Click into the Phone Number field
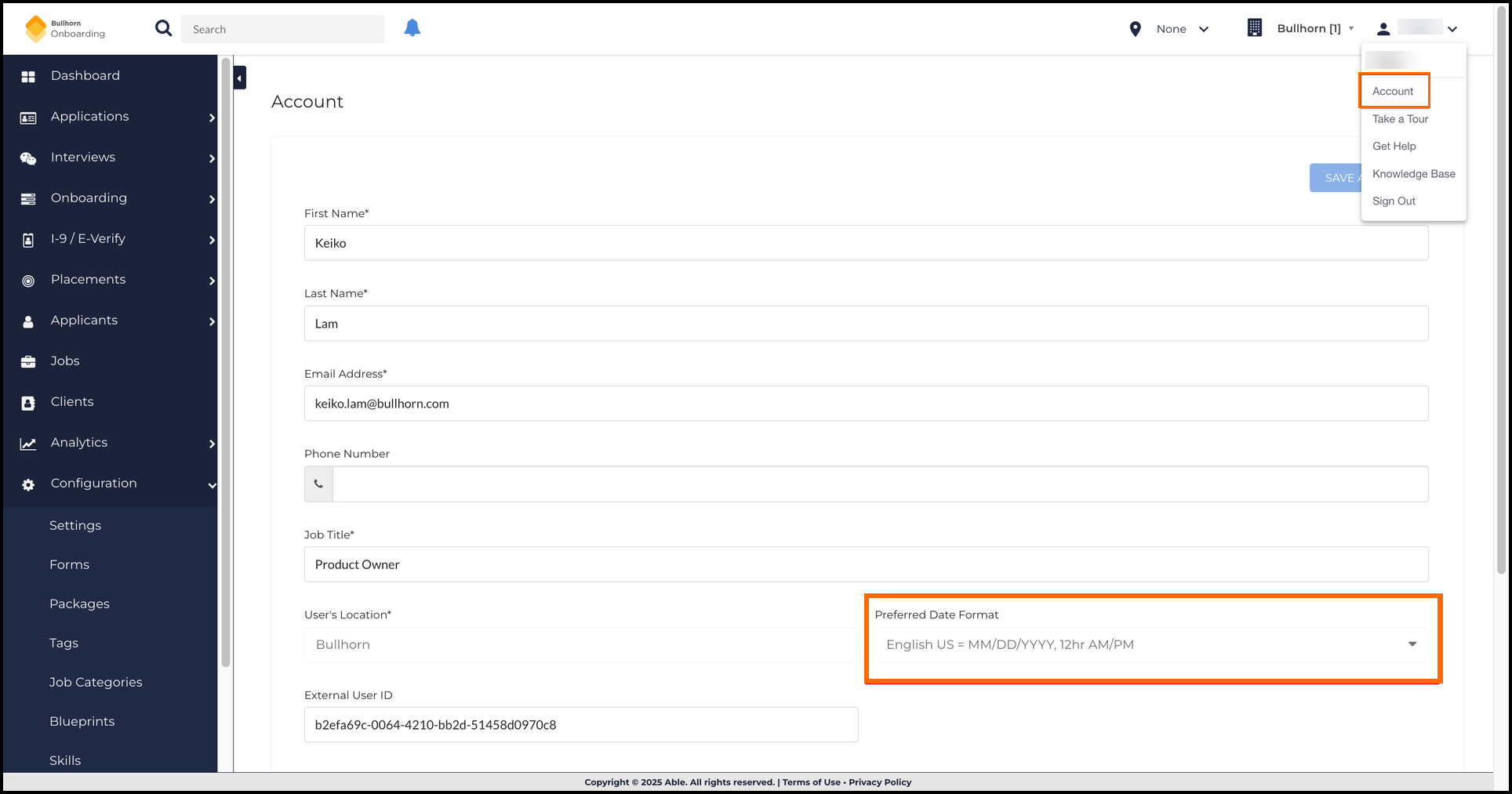This screenshot has width=1512, height=794. tap(880, 484)
